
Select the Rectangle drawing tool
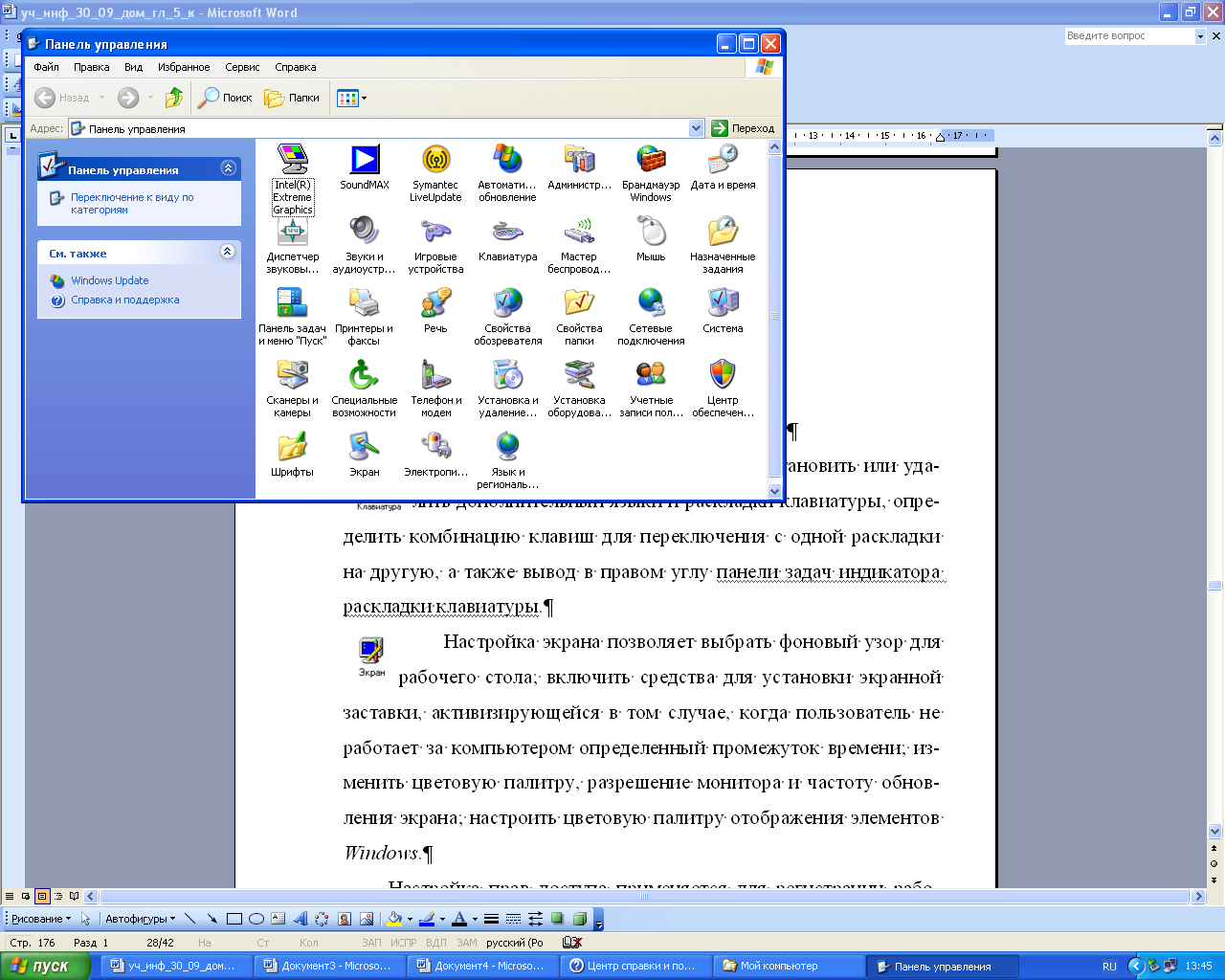pyautogui.click(x=234, y=919)
